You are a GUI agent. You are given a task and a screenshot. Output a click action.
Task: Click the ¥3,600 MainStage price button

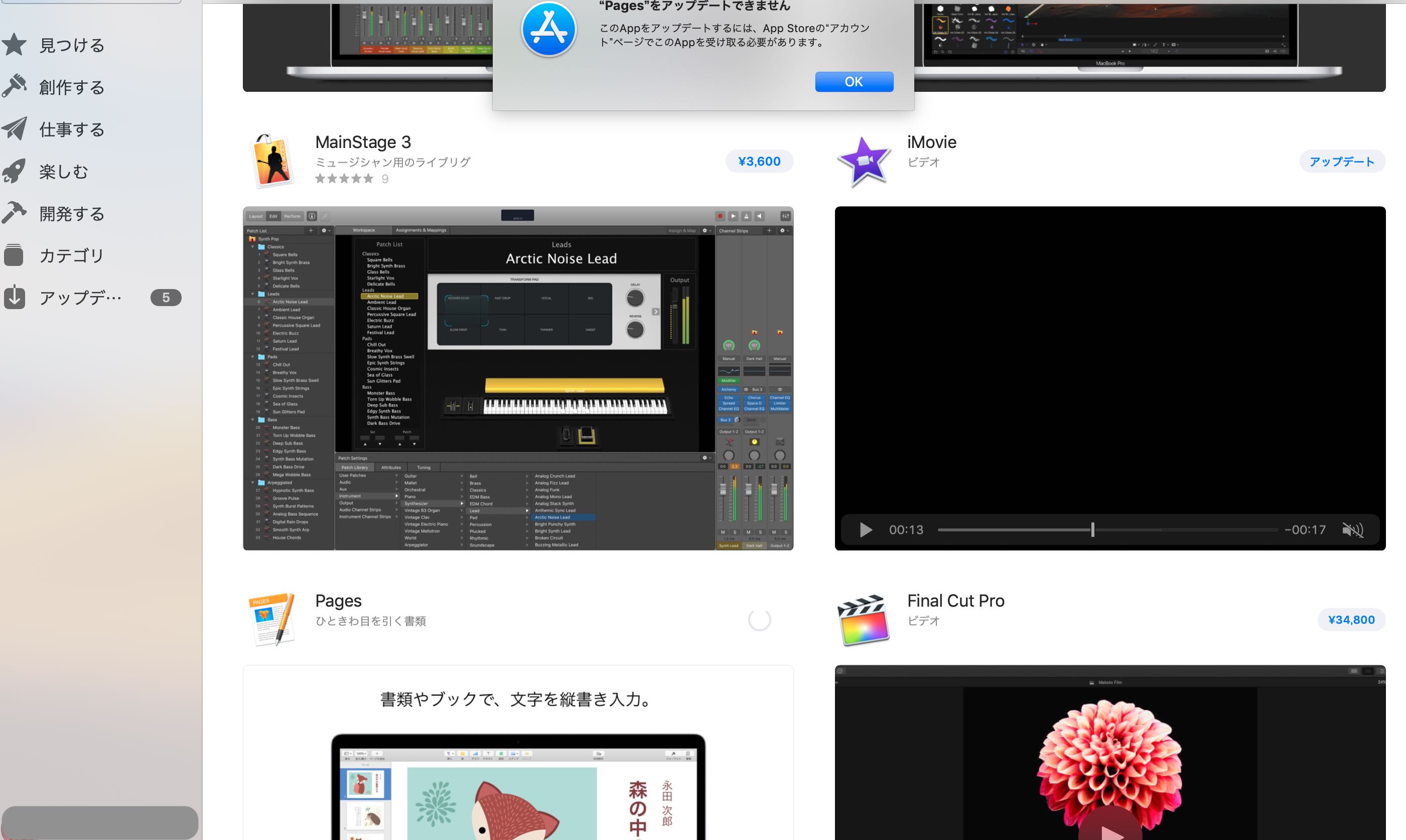click(x=759, y=161)
